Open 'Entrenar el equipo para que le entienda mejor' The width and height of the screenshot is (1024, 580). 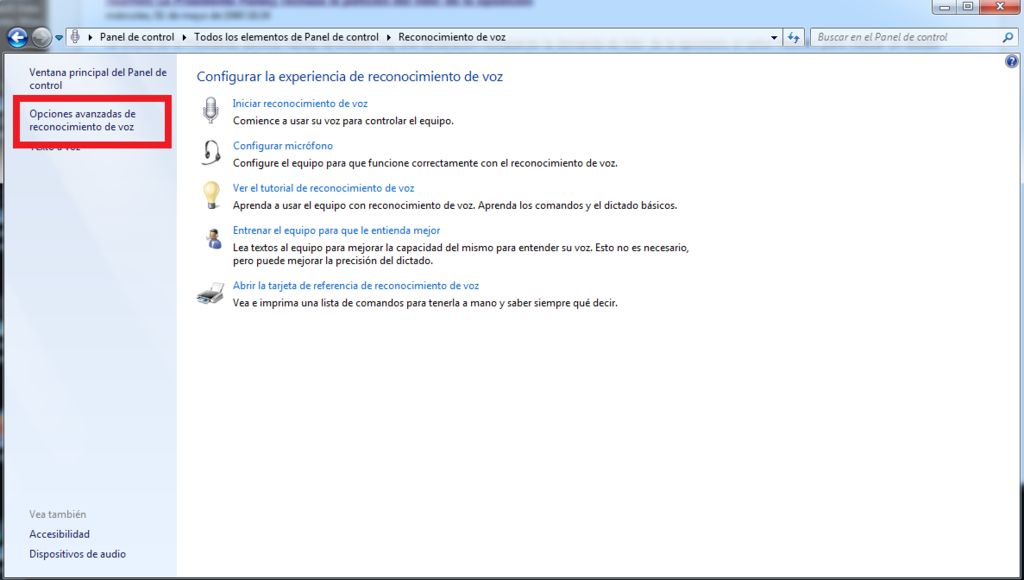(x=336, y=231)
